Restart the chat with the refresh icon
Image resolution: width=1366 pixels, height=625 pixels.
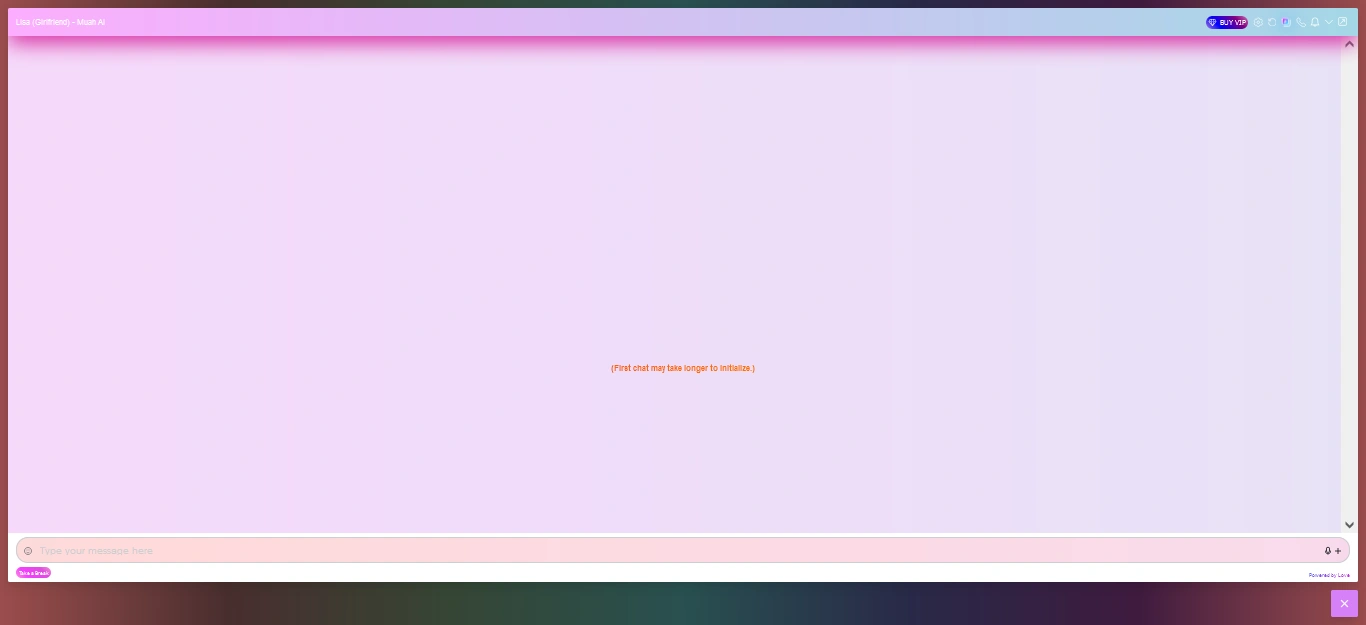pyautogui.click(x=1272, y=22)
